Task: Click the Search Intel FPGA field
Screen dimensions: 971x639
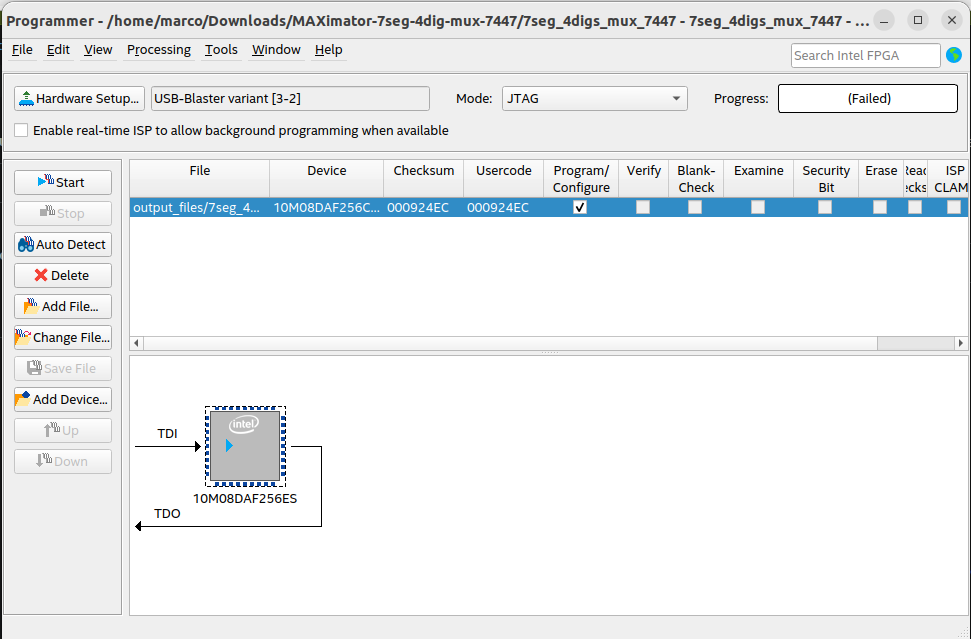Action: point(865,55)
